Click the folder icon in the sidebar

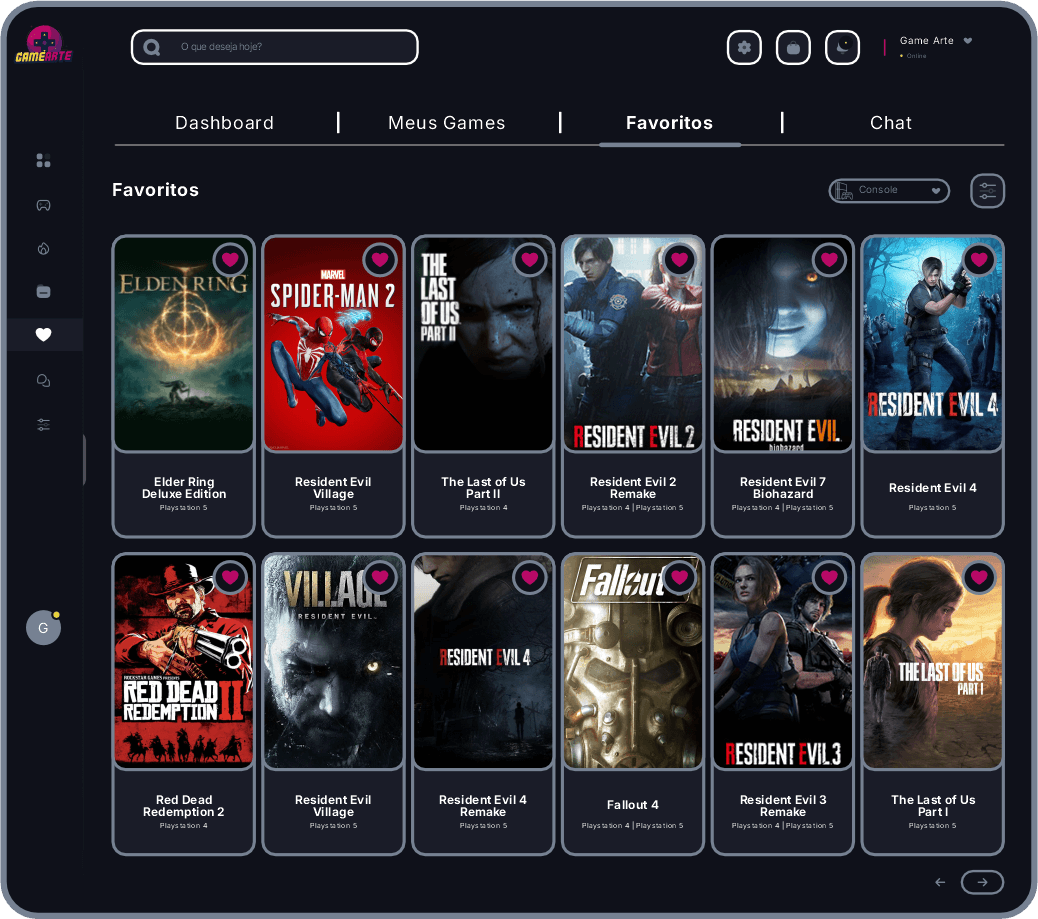click(x=43, y=292)
